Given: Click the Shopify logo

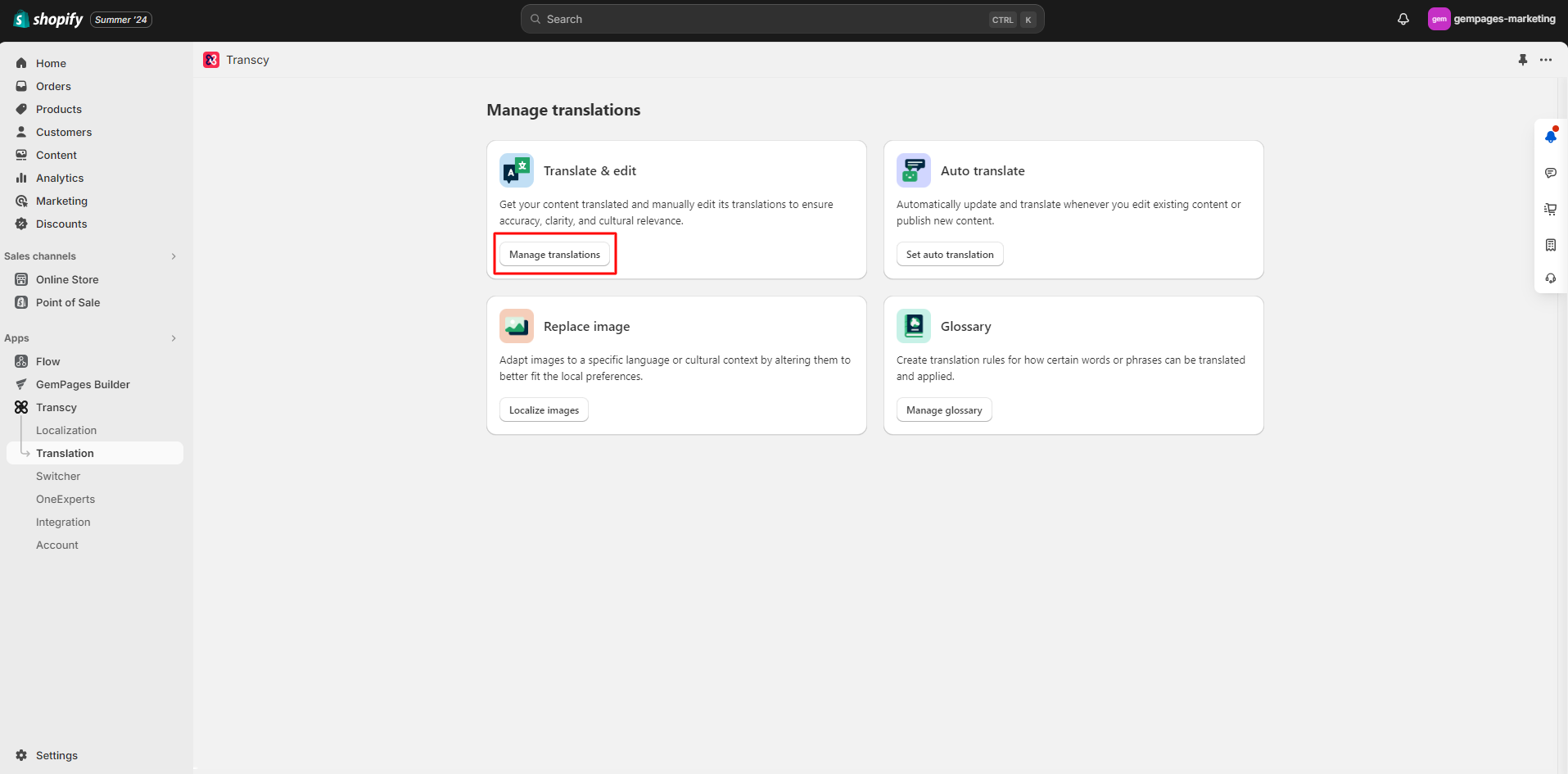Looking at the screenshot, I should [x=48, y=19].
